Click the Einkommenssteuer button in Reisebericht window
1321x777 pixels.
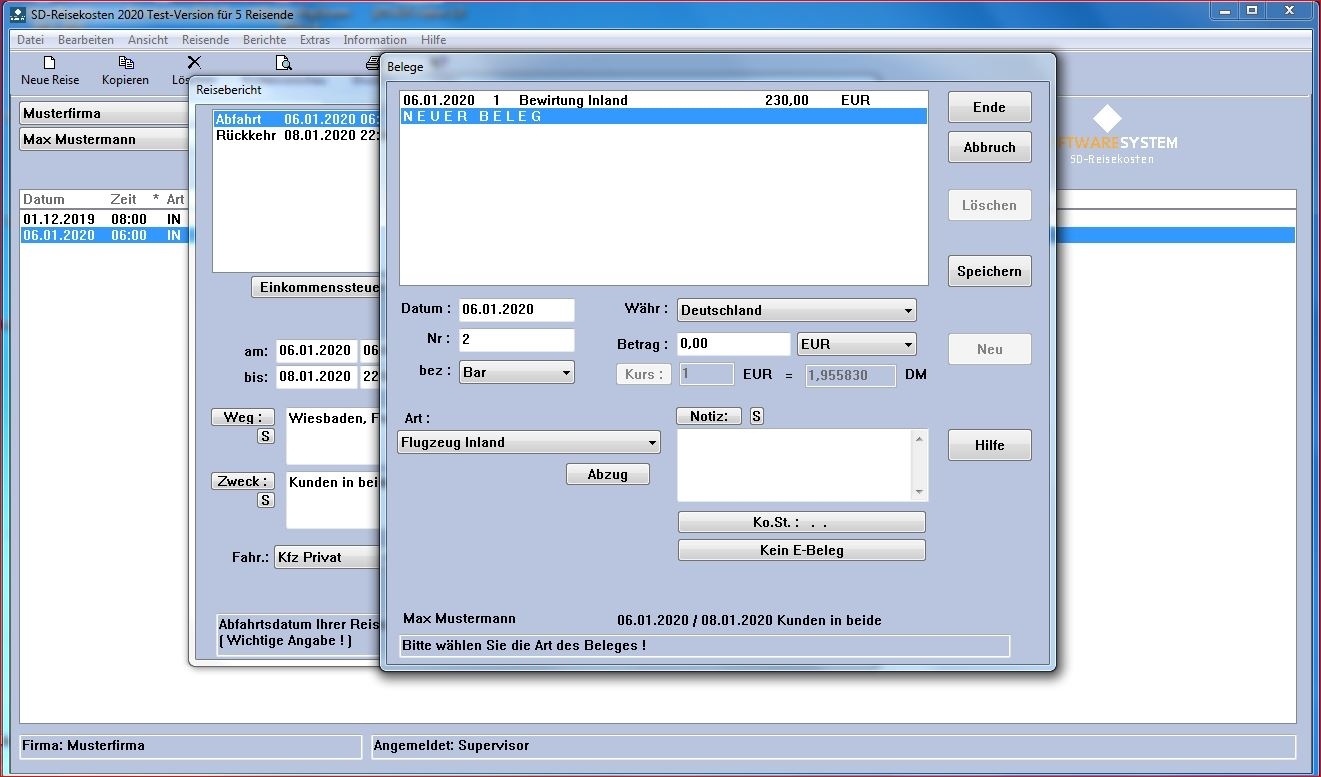(316, 287)
